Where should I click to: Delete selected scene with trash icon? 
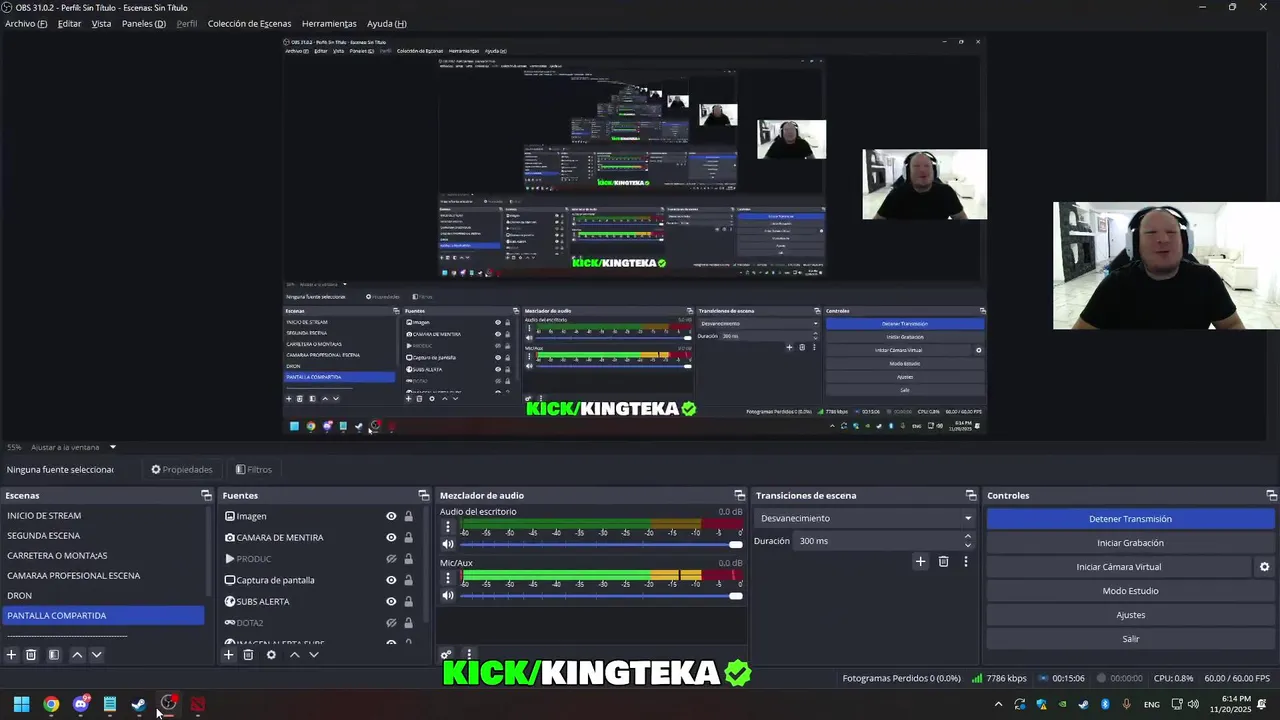[31, 655]
